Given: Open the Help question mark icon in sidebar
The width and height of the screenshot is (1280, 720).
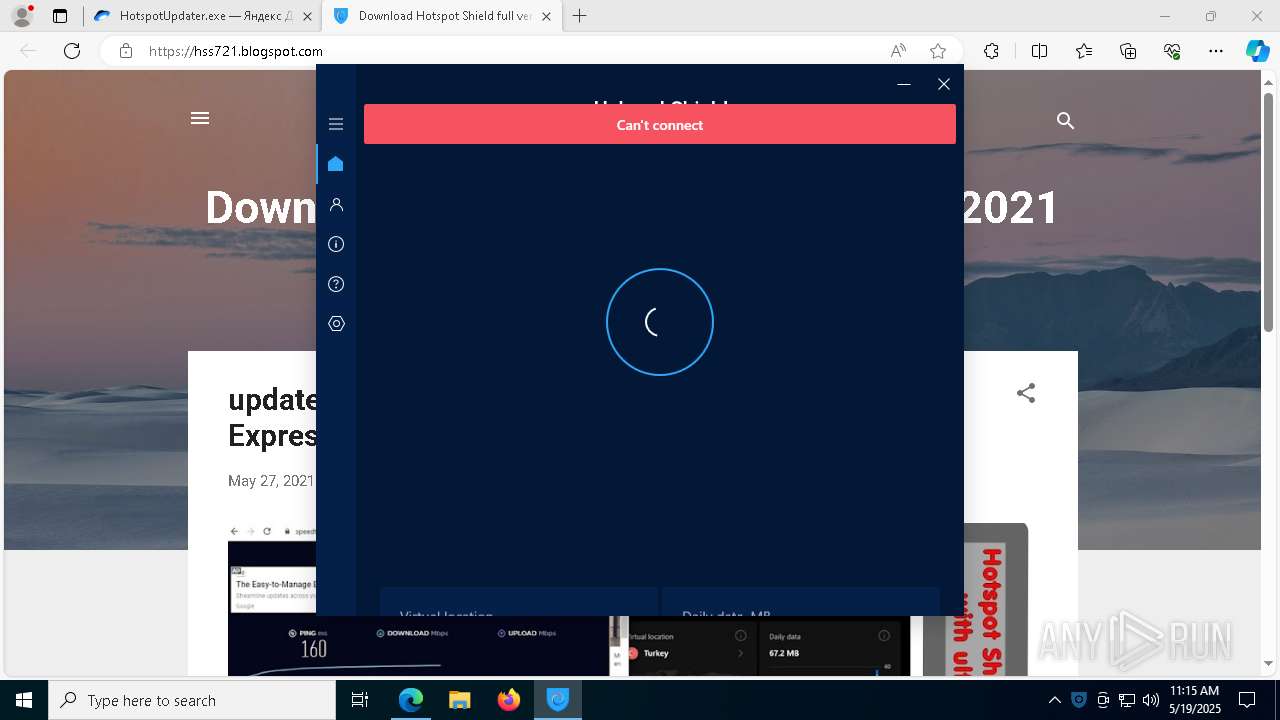Looking at the screenshot, I should 336,284.
